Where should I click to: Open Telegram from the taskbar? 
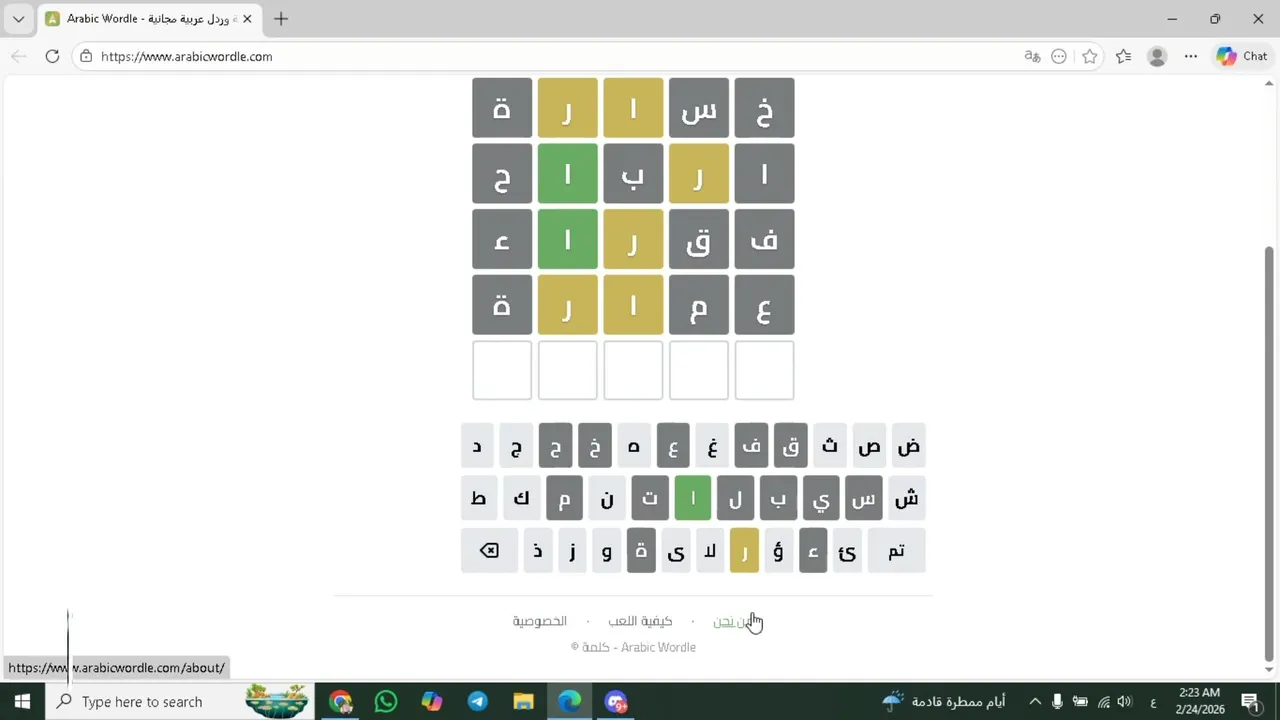point(478,702)
